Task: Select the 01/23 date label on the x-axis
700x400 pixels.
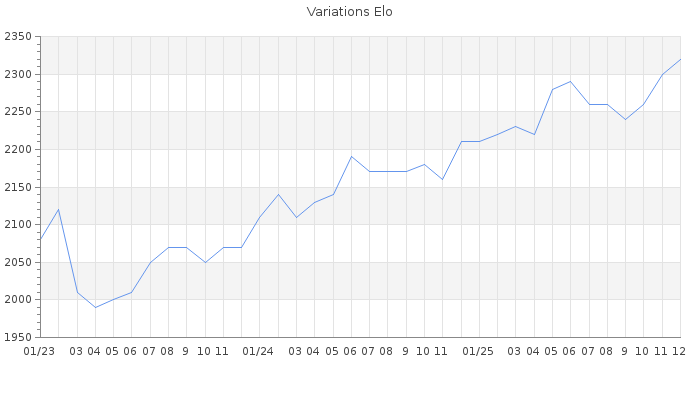Action: tap(39, 351)
